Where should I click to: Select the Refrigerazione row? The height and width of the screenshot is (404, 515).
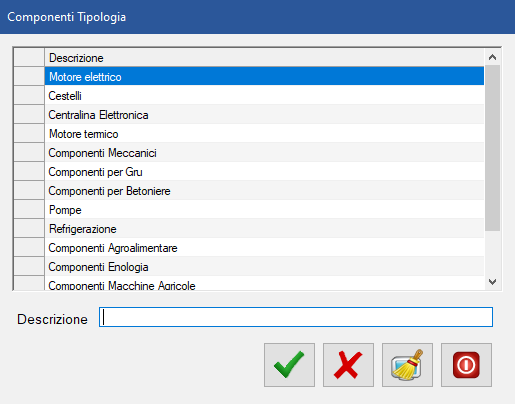pos(264,228)
